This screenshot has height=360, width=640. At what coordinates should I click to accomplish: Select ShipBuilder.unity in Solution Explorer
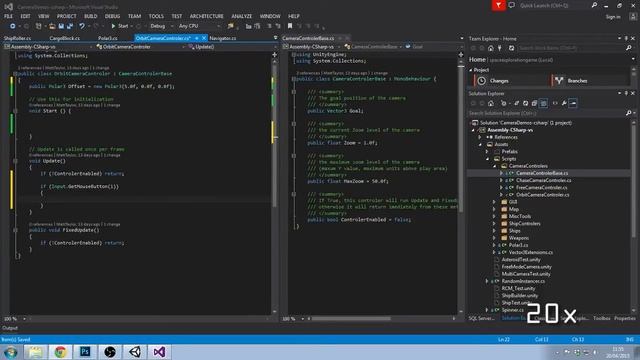click(x=520, y=296)
